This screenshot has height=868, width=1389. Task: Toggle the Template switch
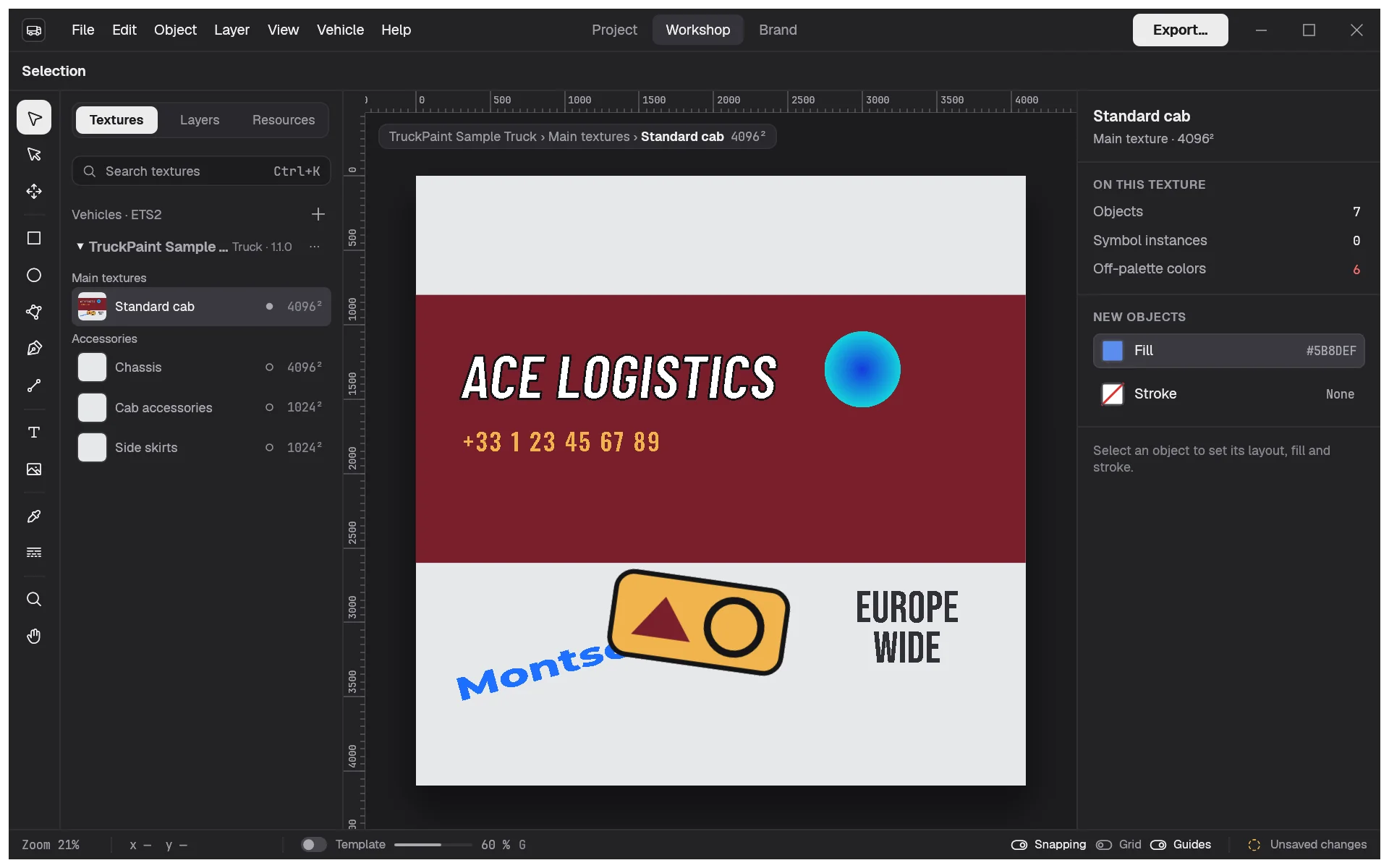pyautogui.click(x=314, y=845)
